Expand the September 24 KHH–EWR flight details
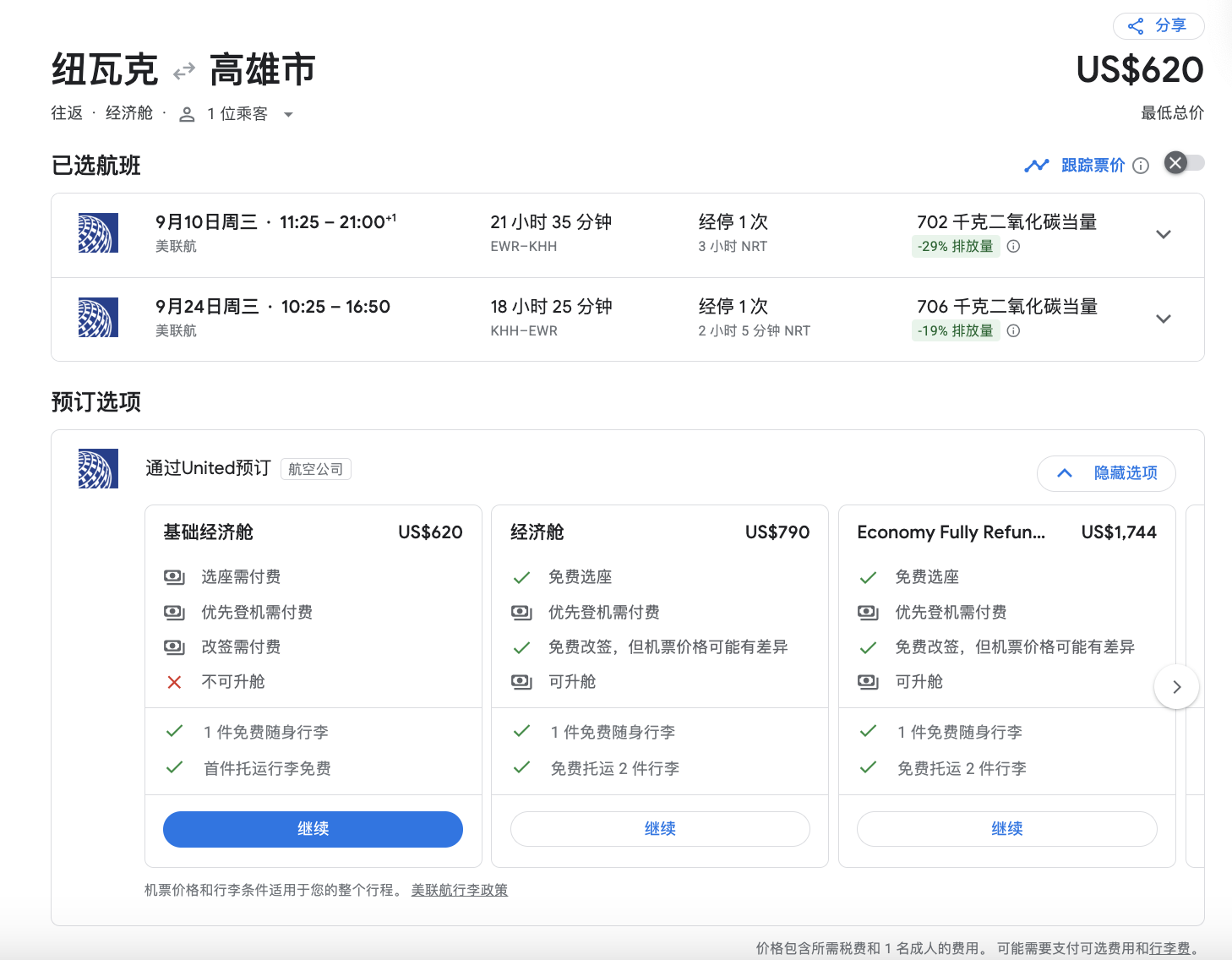Viewport: 1232px width, 960px height. tap(1164, 319)
